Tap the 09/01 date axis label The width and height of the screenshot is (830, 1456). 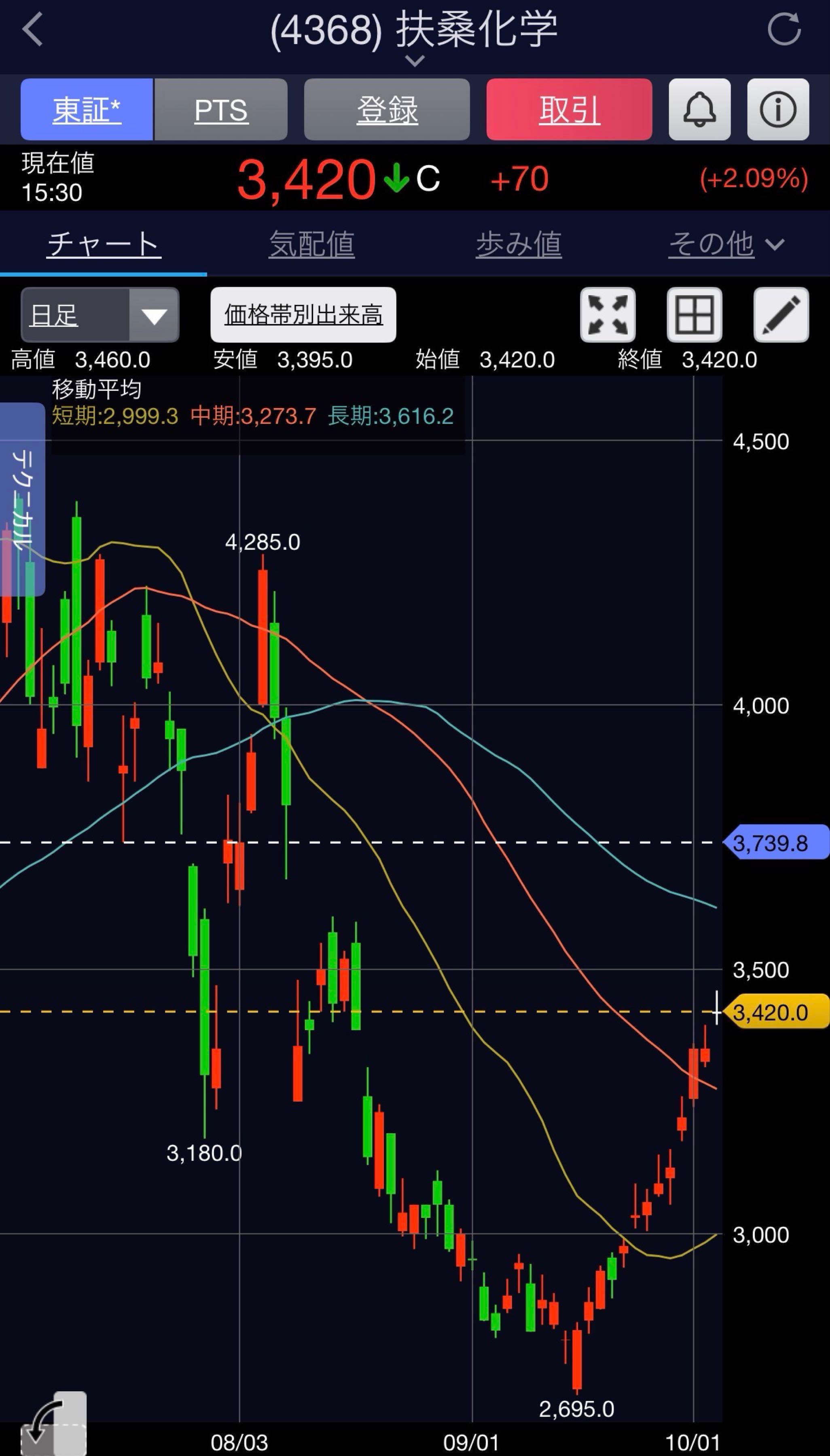pos(472,1442)
